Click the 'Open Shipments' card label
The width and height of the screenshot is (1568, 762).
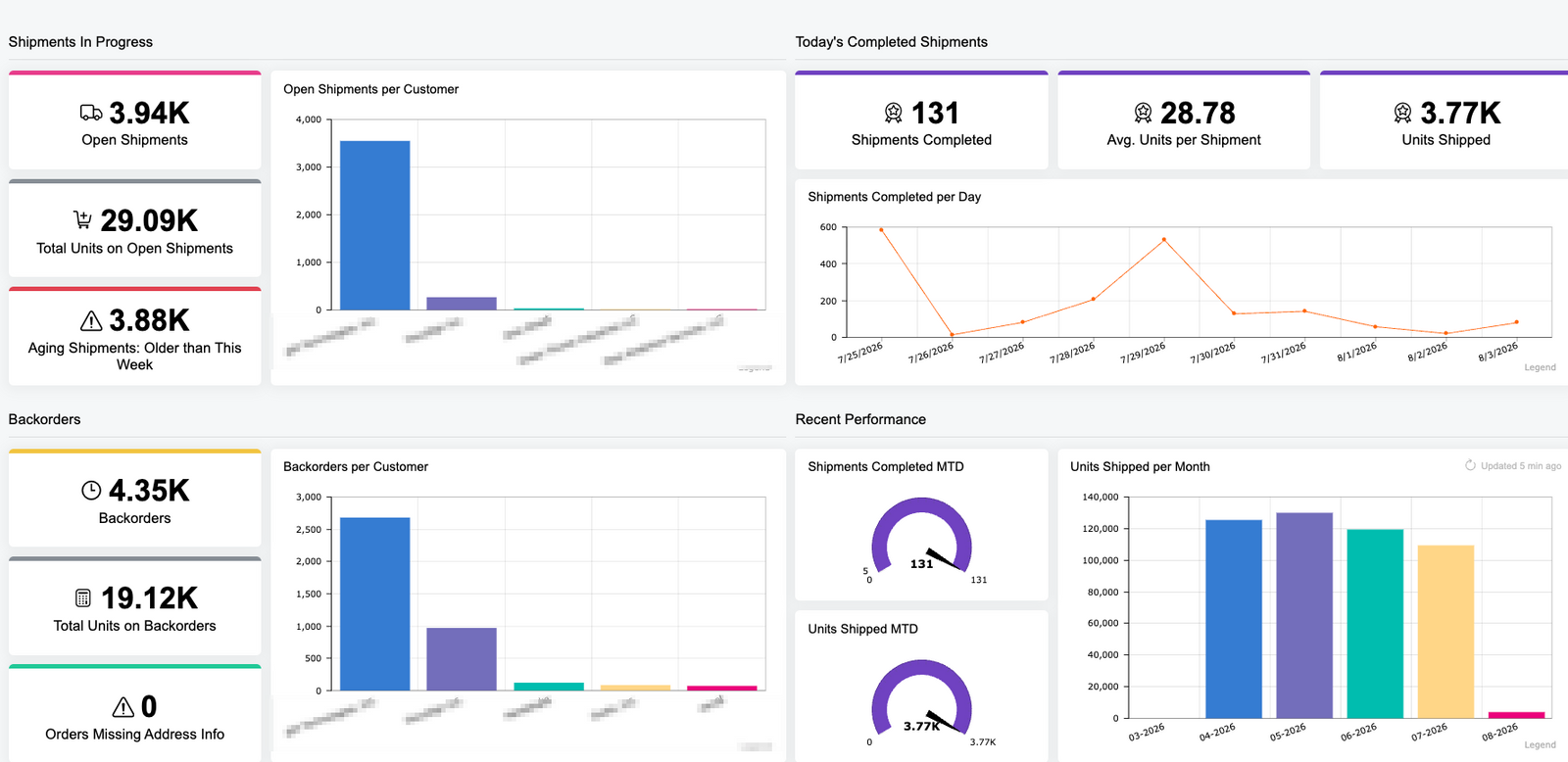[135, 140]
